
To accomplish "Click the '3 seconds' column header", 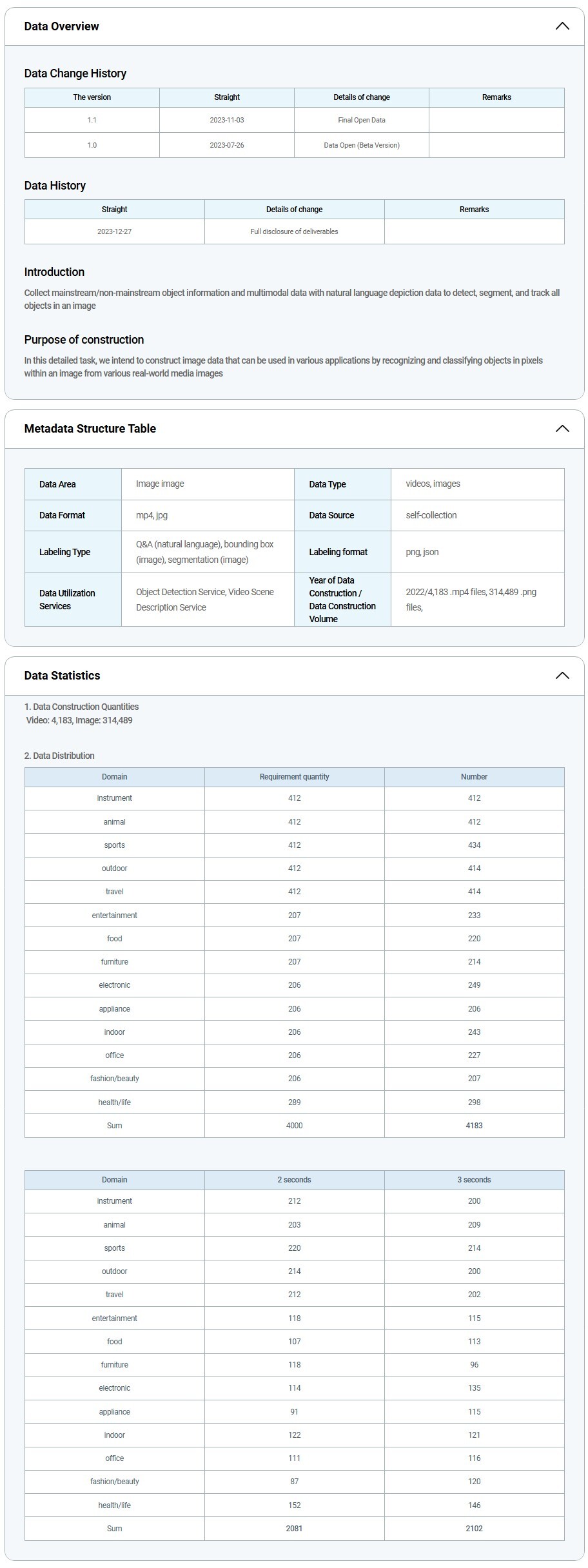I will pyautogui.click(x=474, y=1180).
